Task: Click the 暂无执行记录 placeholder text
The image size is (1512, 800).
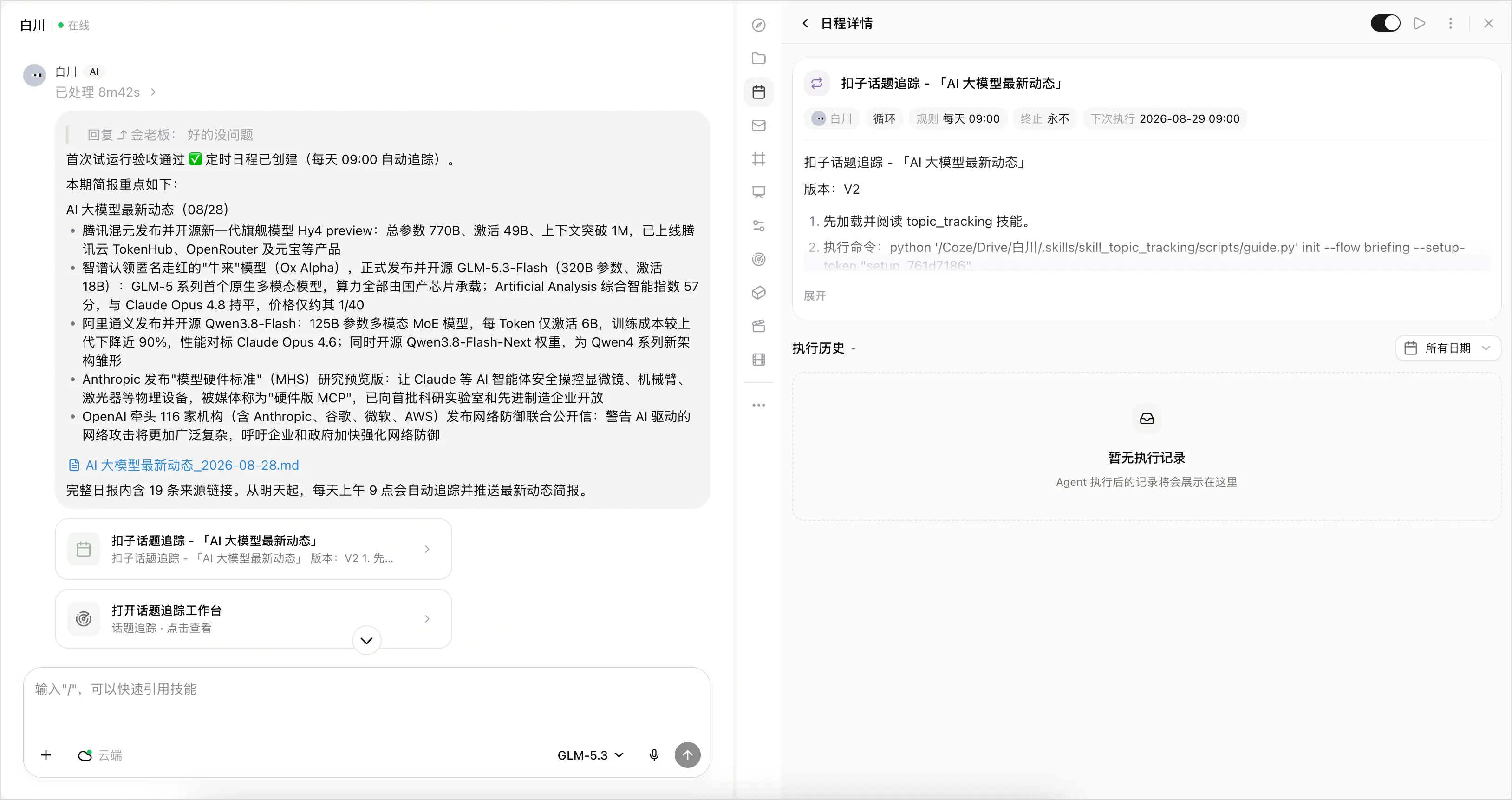Action: point(1147,458)
